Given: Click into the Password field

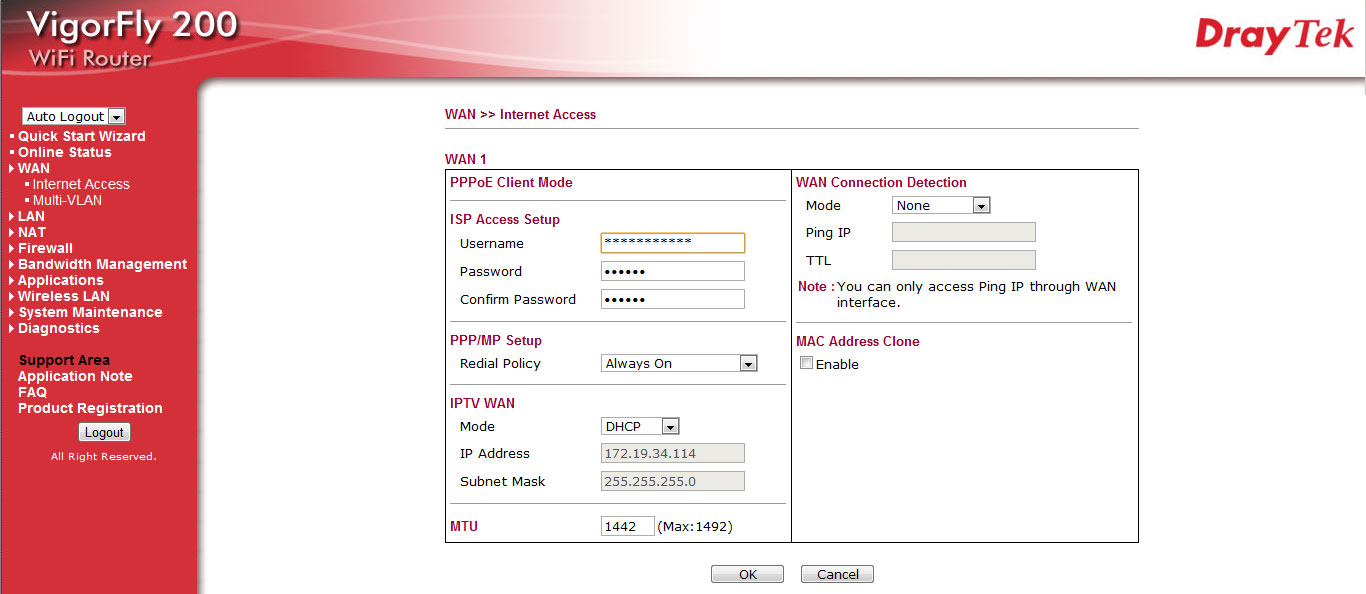Looking at the screenshot, I should pyautogui.click(x=673, y=271).
